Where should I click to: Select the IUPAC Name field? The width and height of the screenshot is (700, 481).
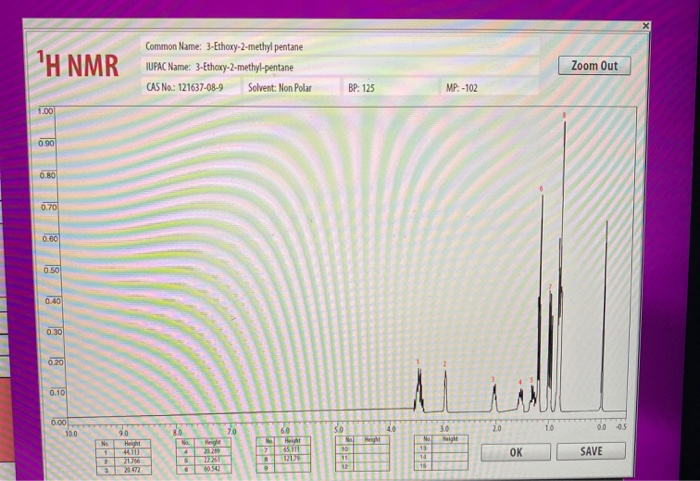pos(340,67)
